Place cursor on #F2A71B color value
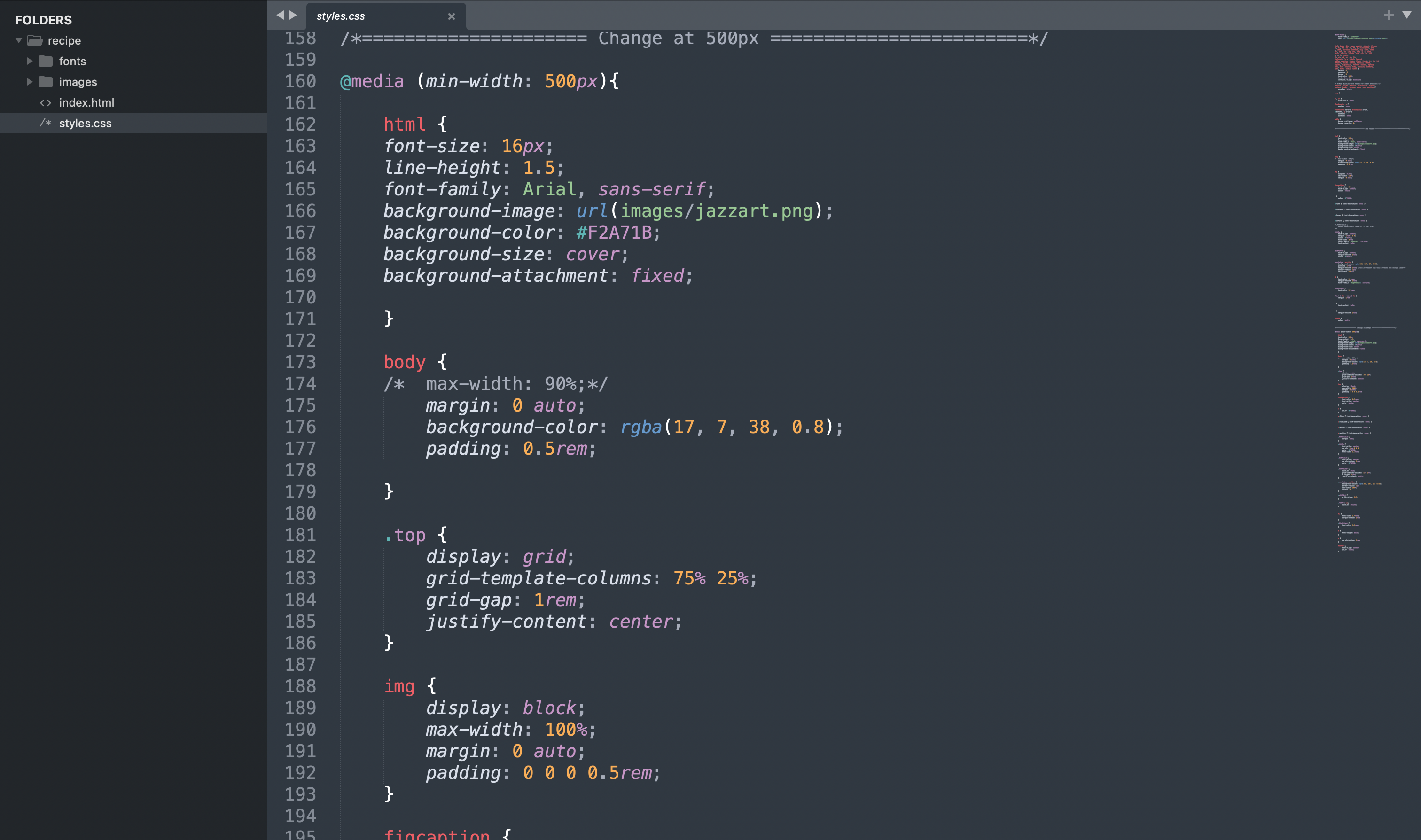1421x840 pixels. click(614, 233)
